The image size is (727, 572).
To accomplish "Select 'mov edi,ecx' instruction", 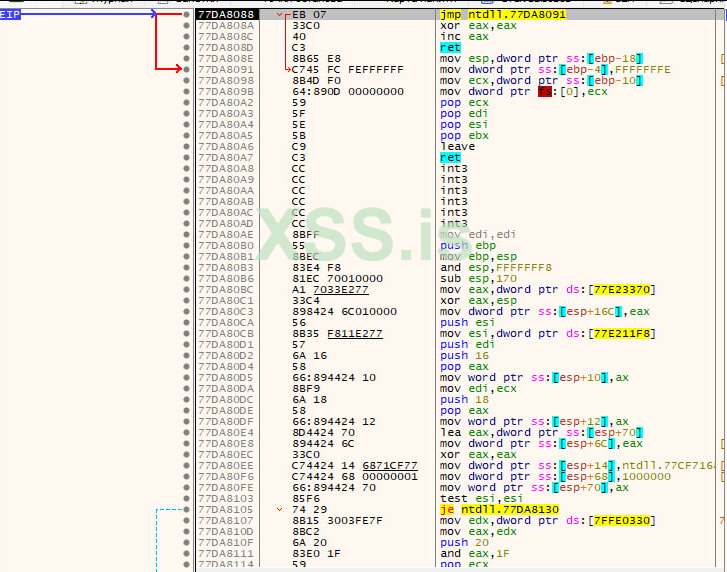I will tap(478, 388).
